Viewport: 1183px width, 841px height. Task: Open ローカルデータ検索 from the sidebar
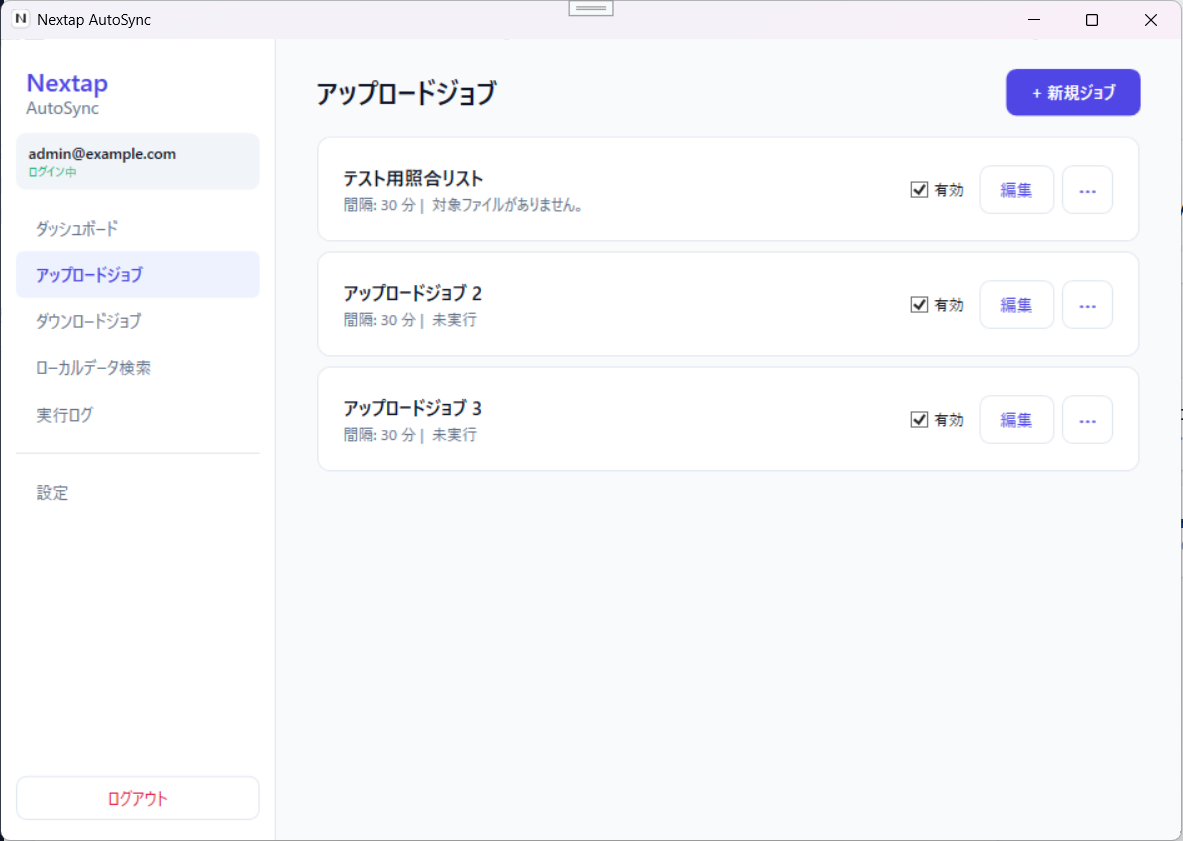click(137, 368)
